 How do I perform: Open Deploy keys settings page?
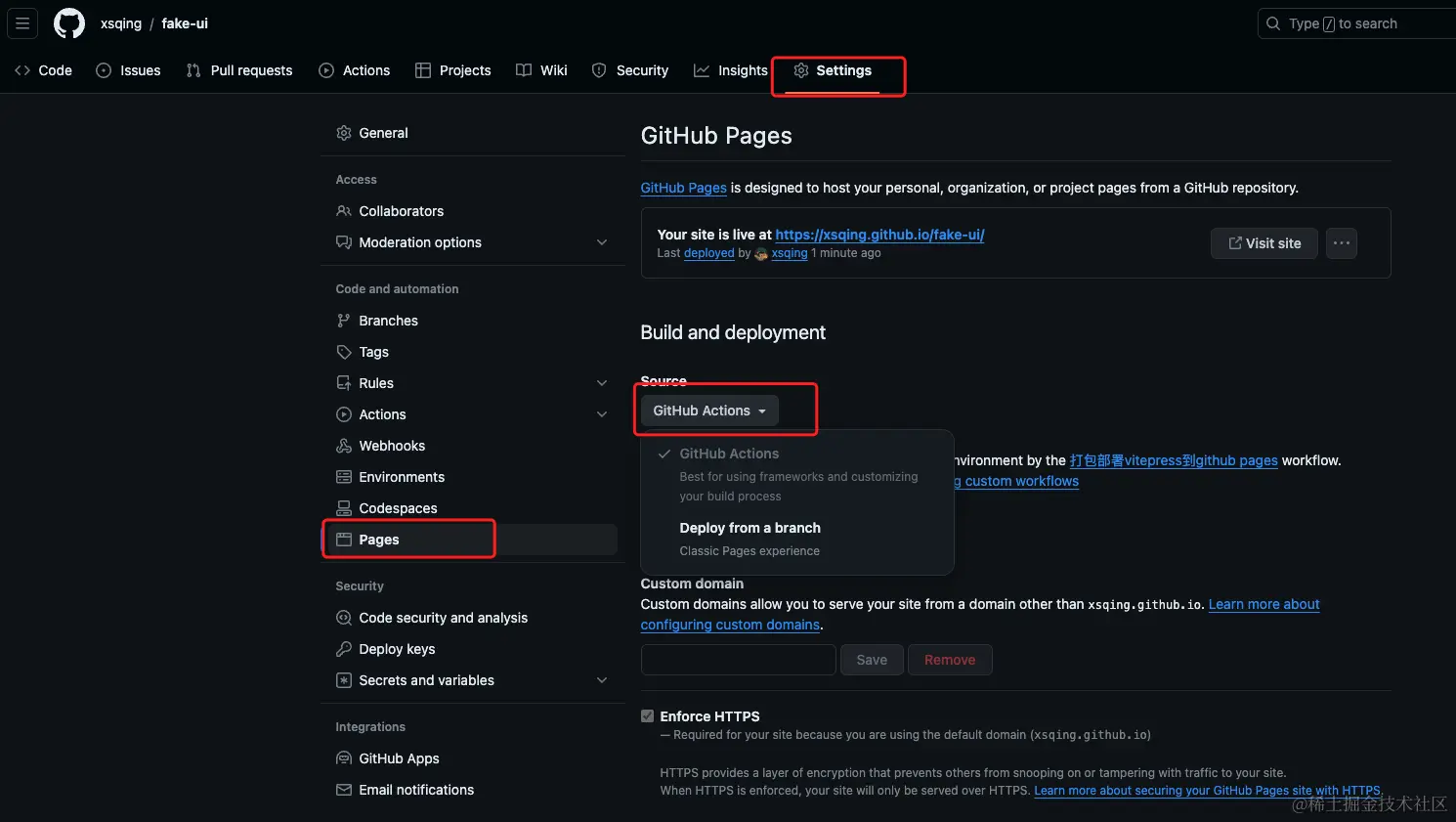click(x=473, y=649)
